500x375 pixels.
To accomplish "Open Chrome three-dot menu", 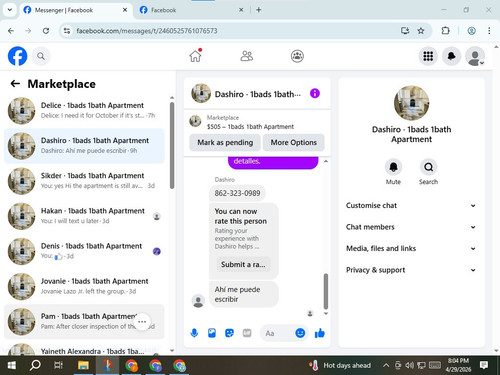I will (x=489, y=31).
